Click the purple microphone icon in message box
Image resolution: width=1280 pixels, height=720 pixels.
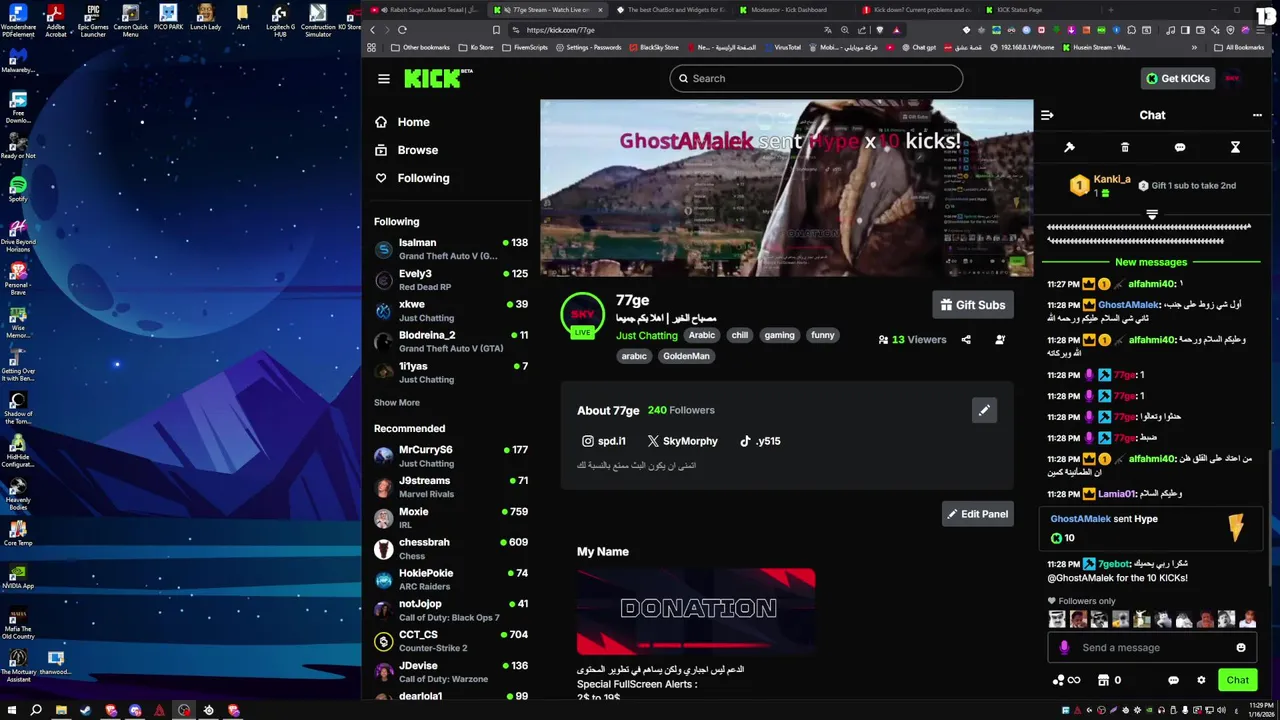point(1064,648)
